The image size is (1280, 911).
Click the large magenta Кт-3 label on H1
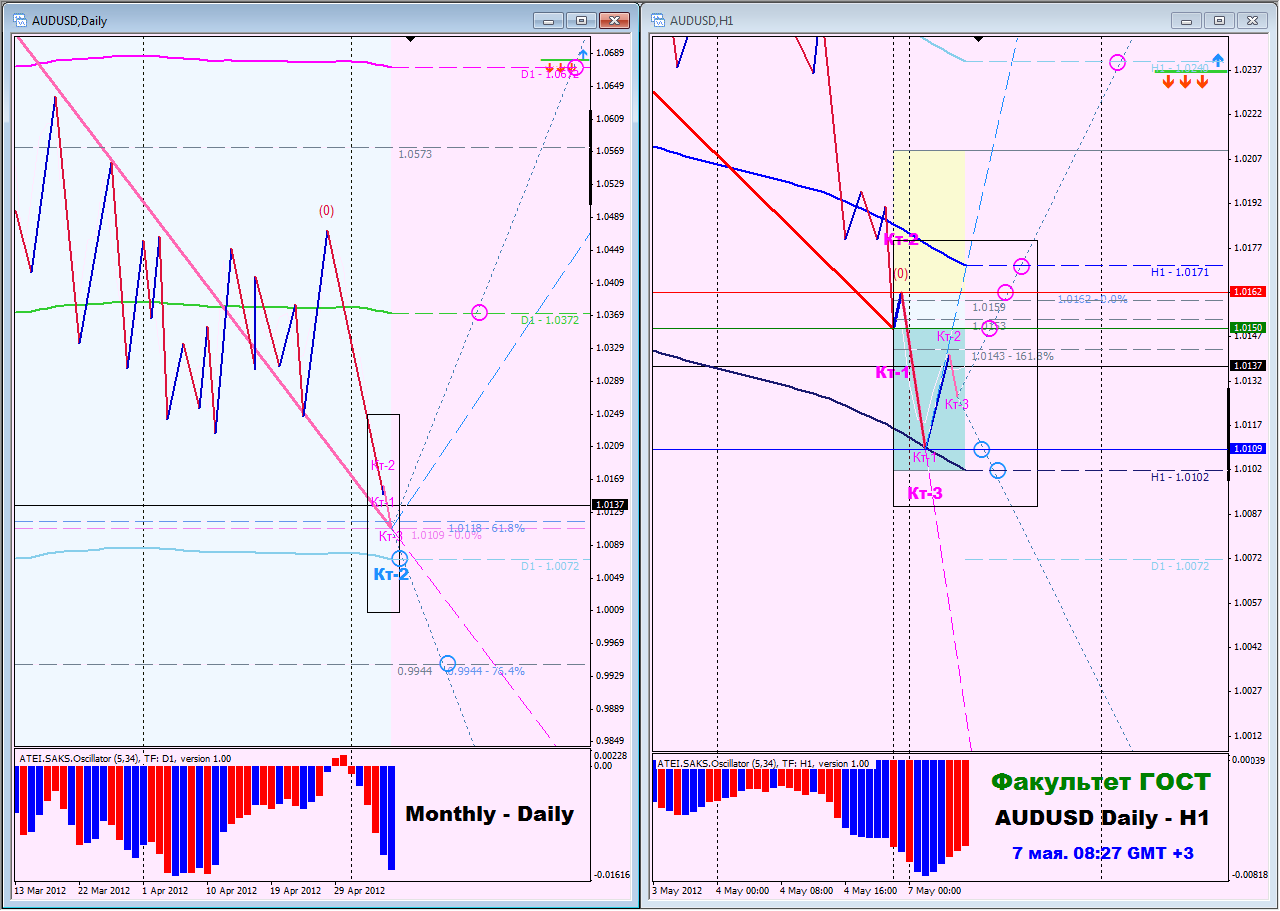(x=924, y=493)
